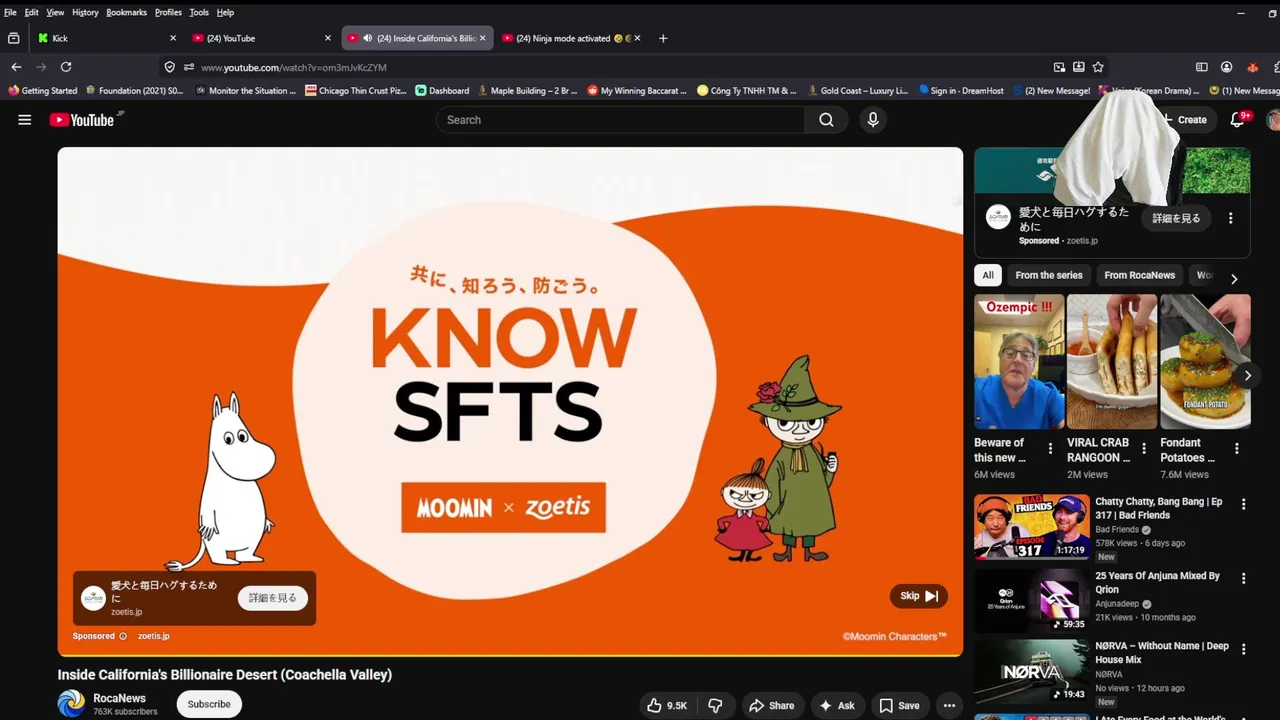Start voice search with the microphone icon

pyautogui.click(x=873, y=120)
